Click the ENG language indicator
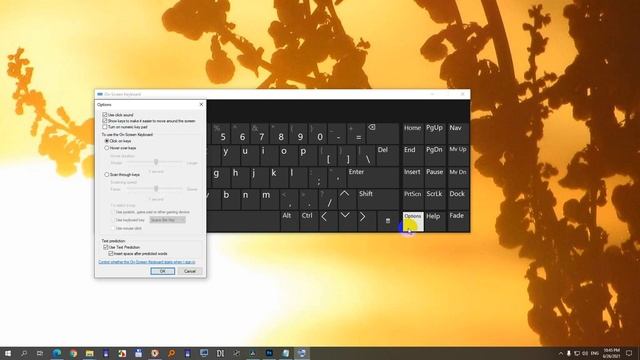Viewport: 640px width, 360px height. pos(595,353)
